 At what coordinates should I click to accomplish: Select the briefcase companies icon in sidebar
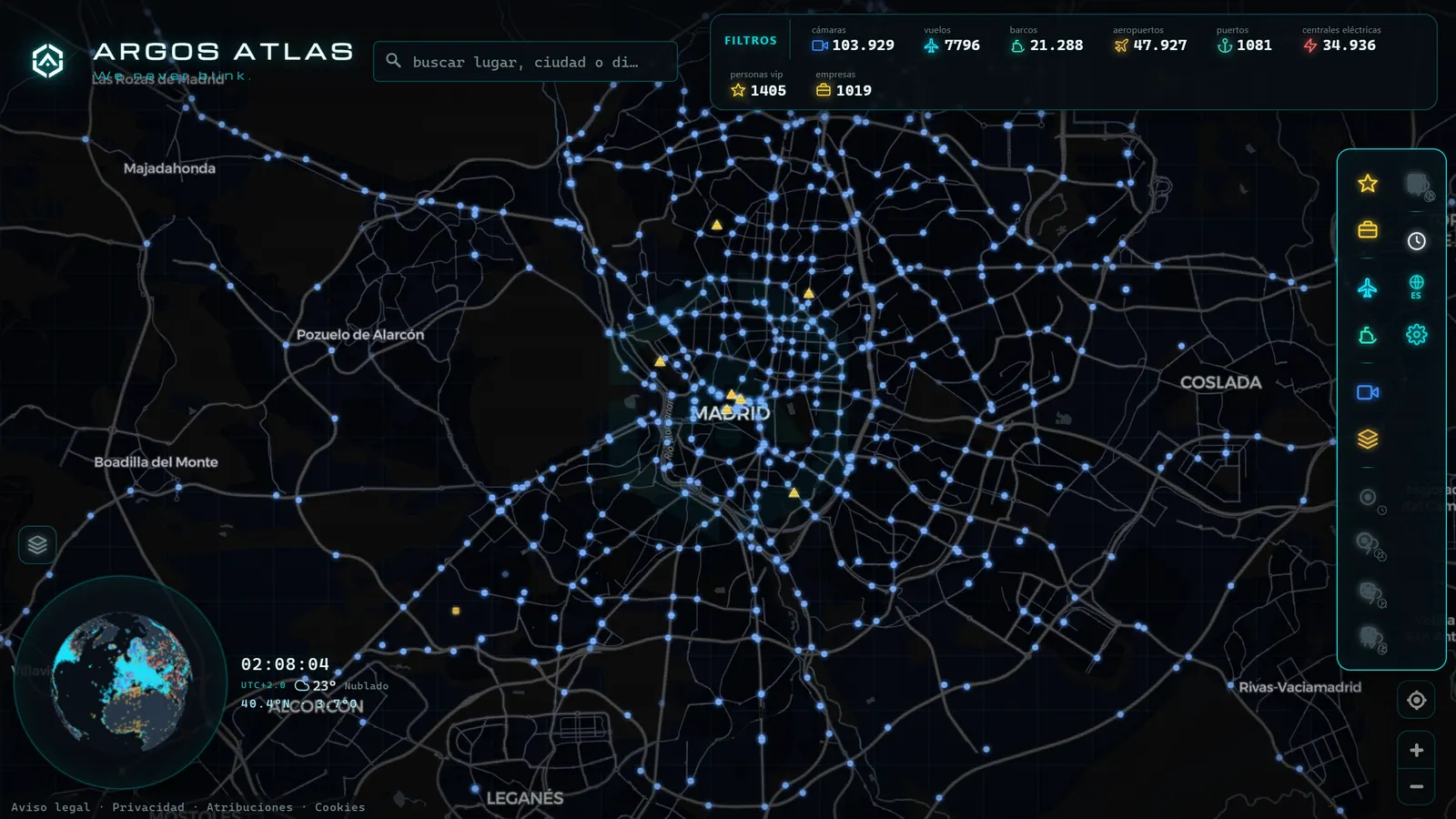(1368, 229)
